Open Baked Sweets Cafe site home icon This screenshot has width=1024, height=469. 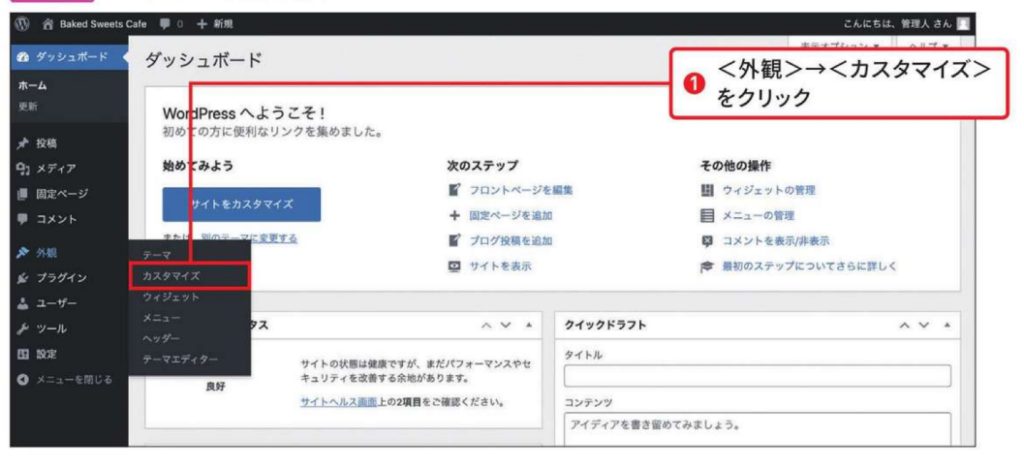[47, 23]
